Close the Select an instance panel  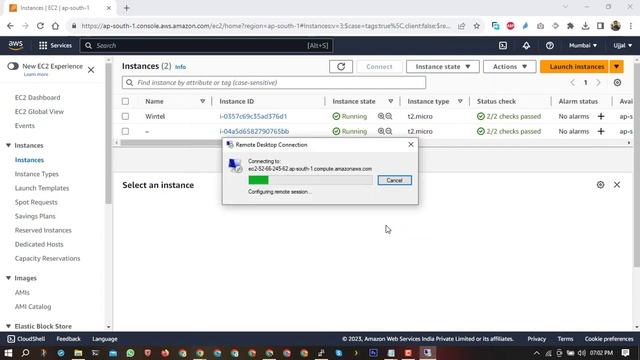[x=617, y=184]
